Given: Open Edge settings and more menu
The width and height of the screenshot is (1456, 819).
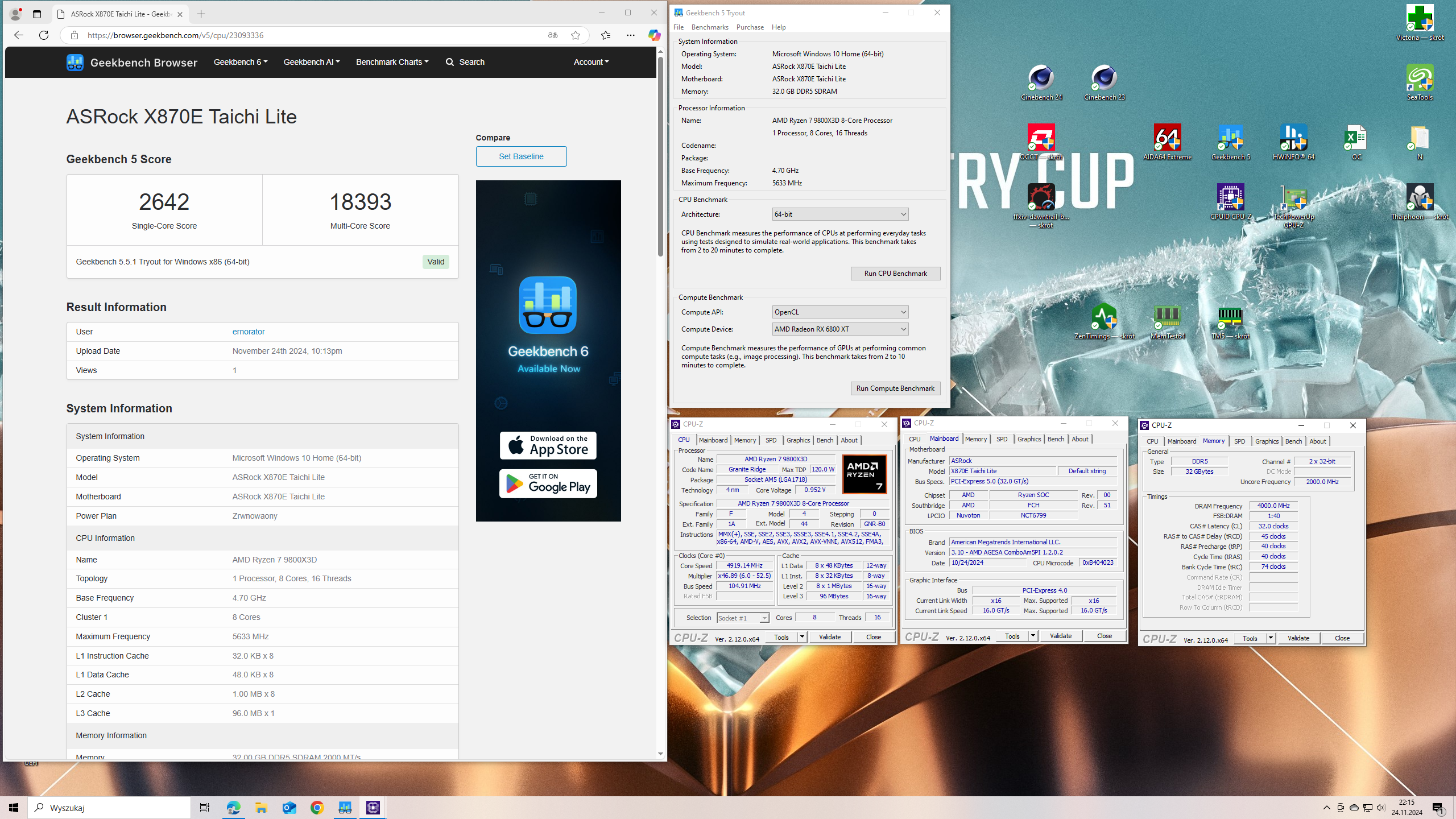Looking at the screenshot, I should [630, 35].
